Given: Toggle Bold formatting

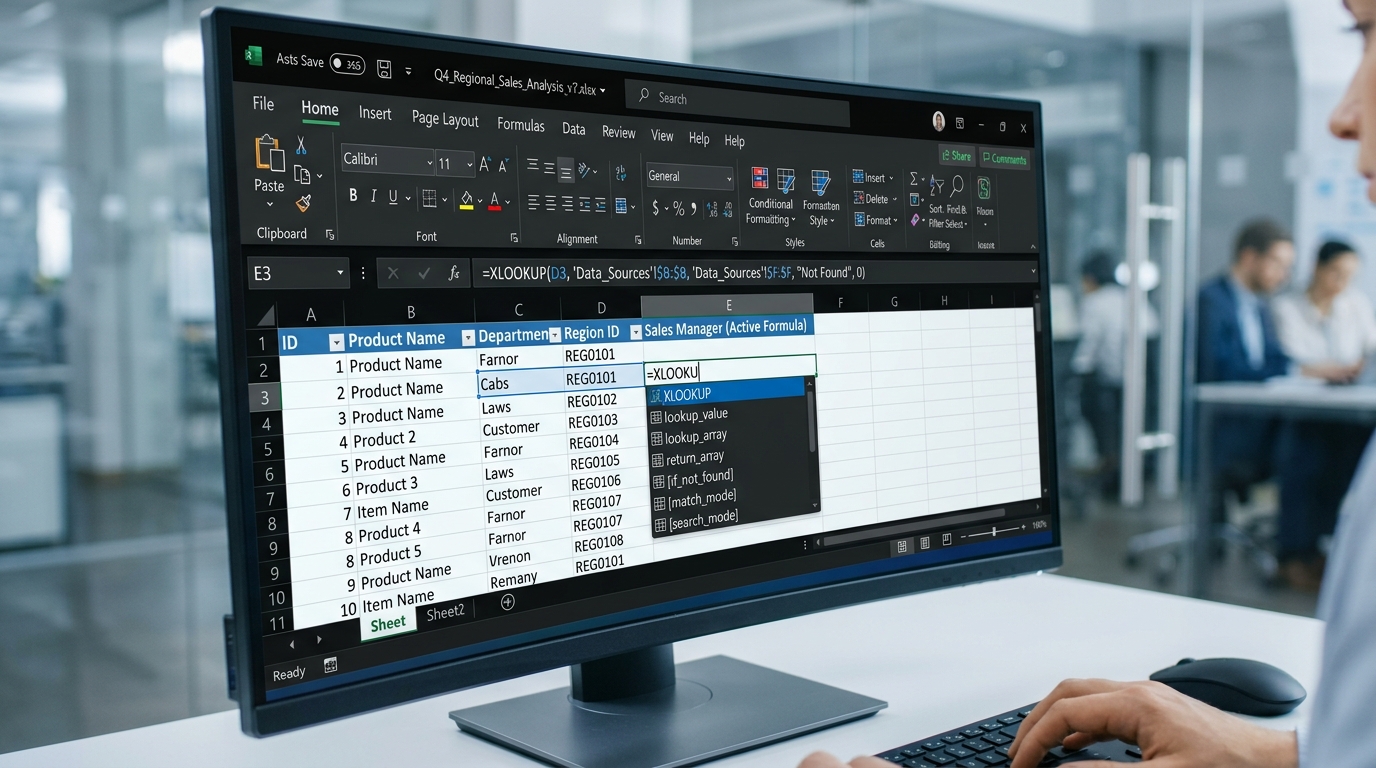Looking at the screenshot, I should pyautogui.click(x=353, y=196).
